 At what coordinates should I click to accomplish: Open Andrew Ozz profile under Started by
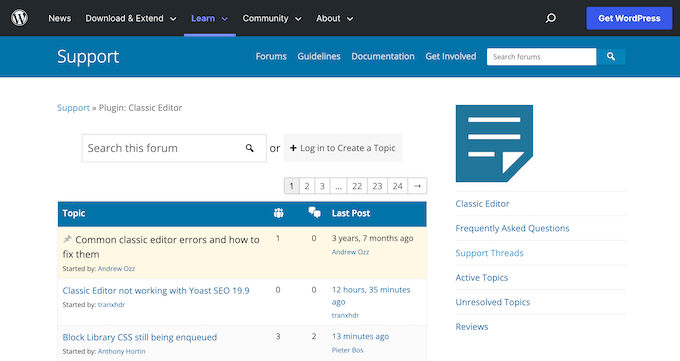[116, 269]
